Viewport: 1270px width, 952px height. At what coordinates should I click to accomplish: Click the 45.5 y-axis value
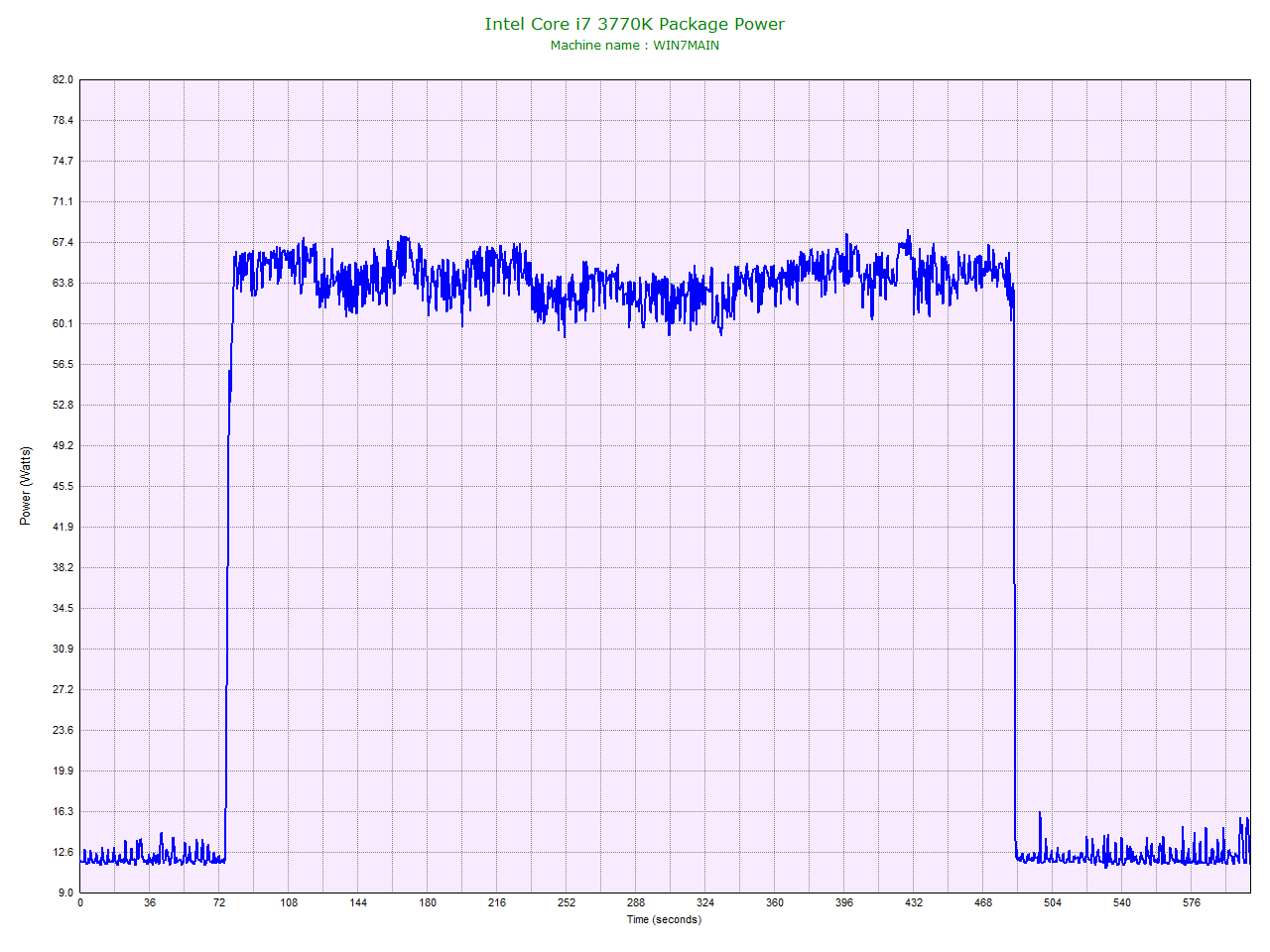coord(63,486)
